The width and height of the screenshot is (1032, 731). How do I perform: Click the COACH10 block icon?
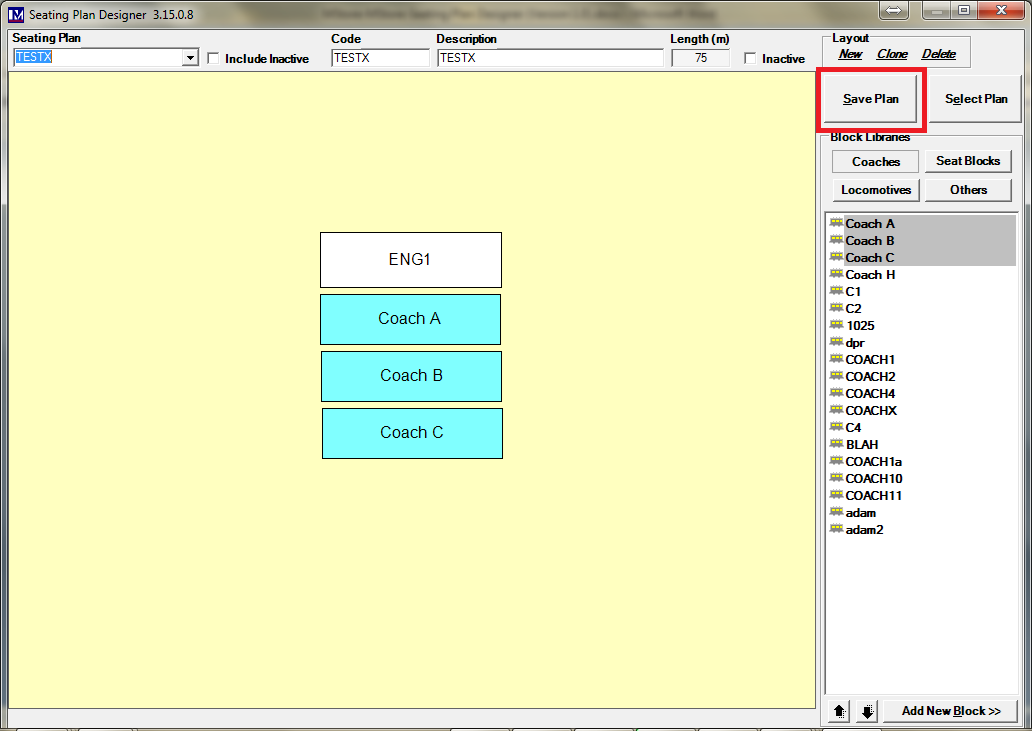[x=837, y=478]
